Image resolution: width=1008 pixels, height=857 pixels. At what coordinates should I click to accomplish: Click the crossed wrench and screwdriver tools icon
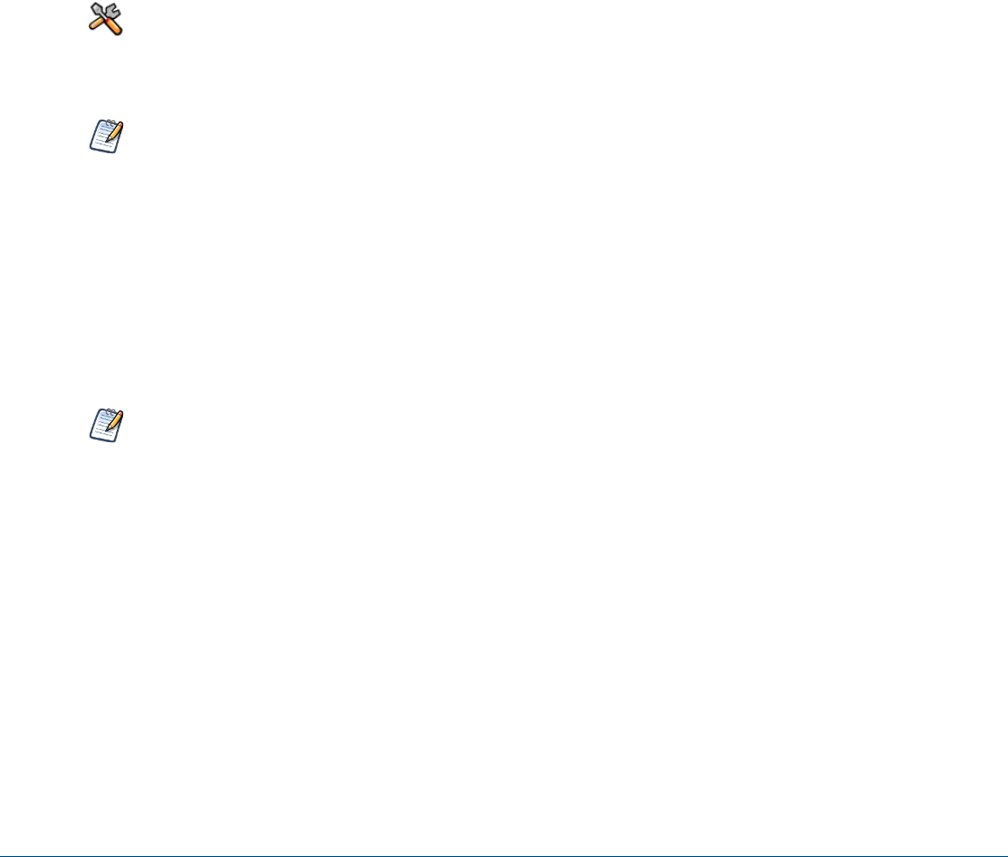(105, 19)
